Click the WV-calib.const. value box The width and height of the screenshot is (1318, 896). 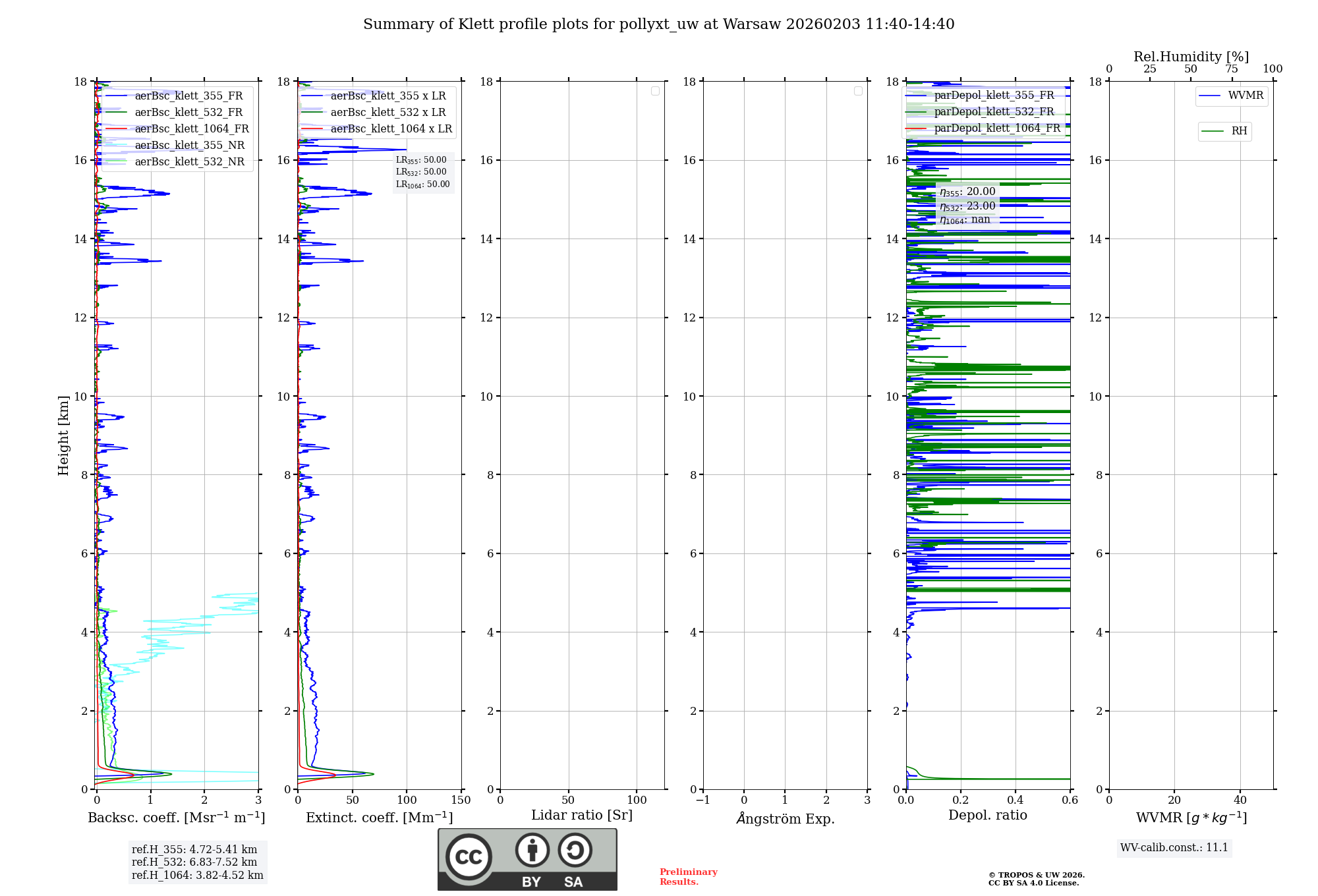point(1174,848)
